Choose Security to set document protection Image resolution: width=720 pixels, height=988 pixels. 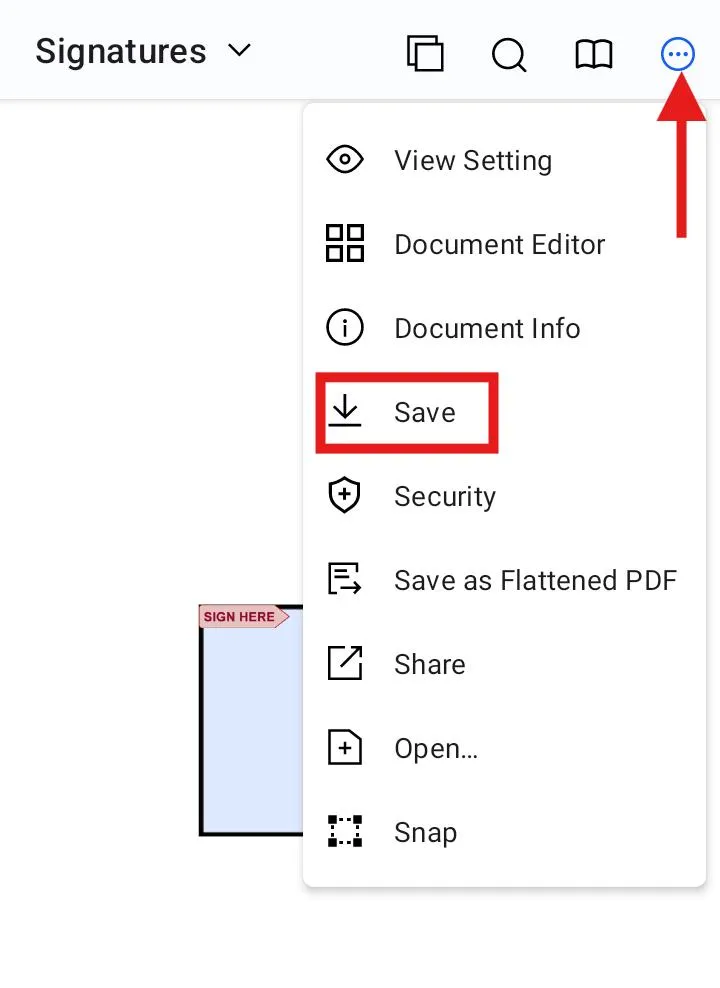tap(445, 496)
